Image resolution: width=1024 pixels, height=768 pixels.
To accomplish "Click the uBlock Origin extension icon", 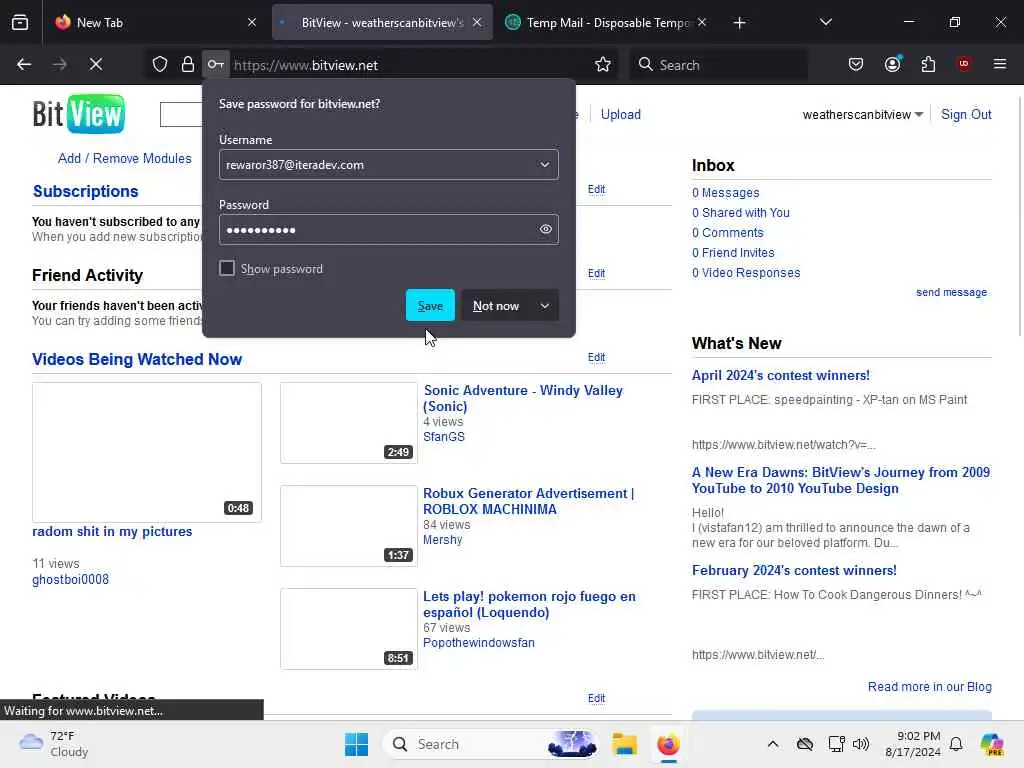I will point(964,65).
